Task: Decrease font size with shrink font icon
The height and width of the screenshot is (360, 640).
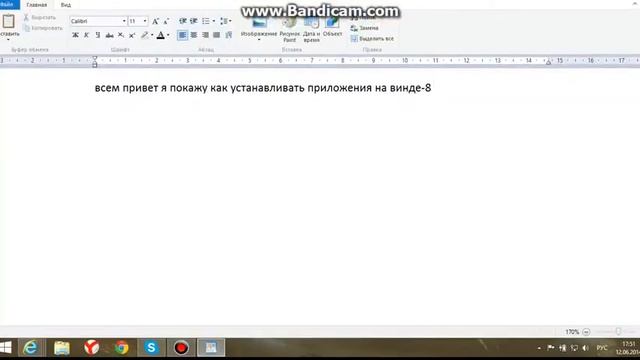Action: (166, 21)
